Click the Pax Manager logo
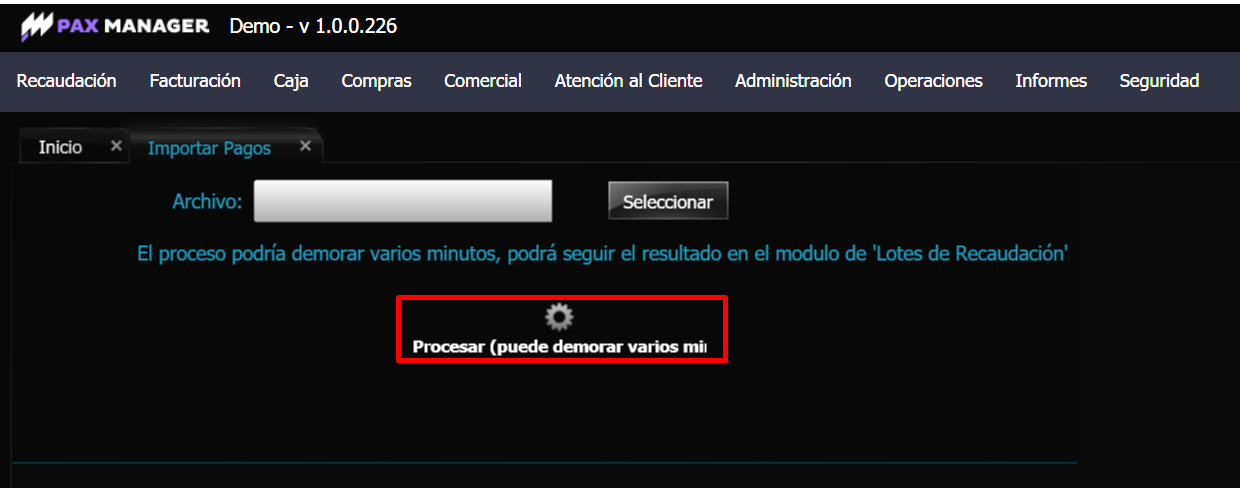 tap(115, 26)
